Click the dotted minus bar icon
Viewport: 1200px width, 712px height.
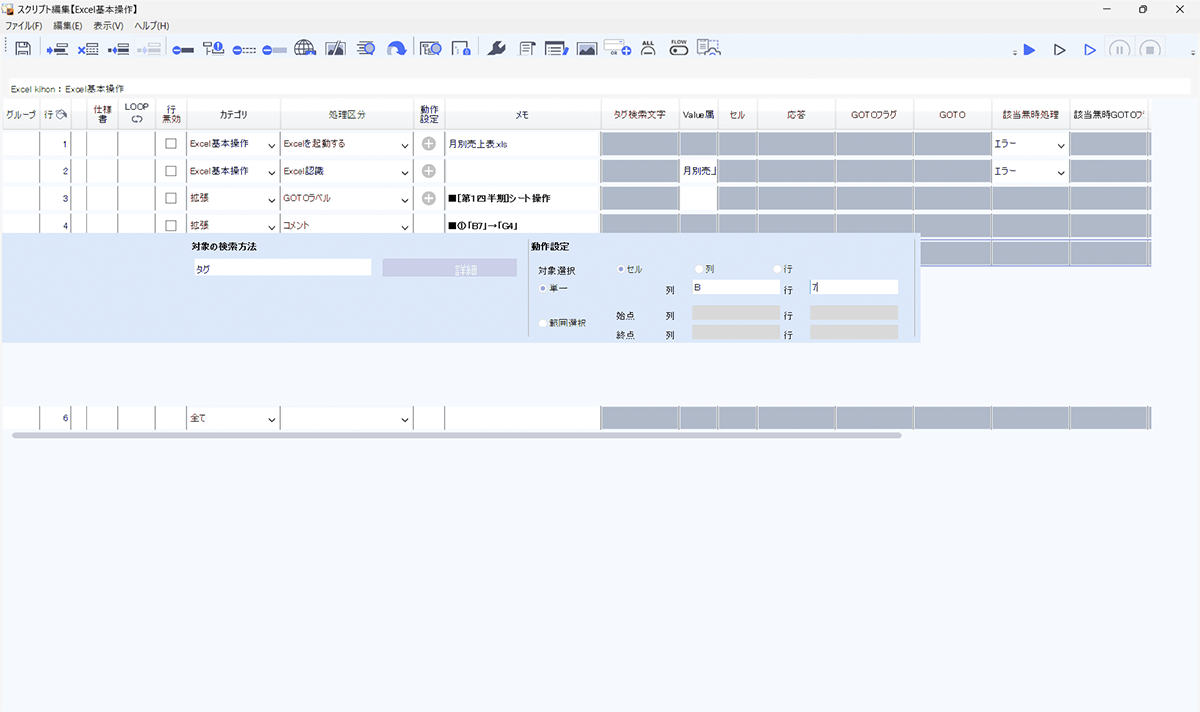[x=244, y=49]
